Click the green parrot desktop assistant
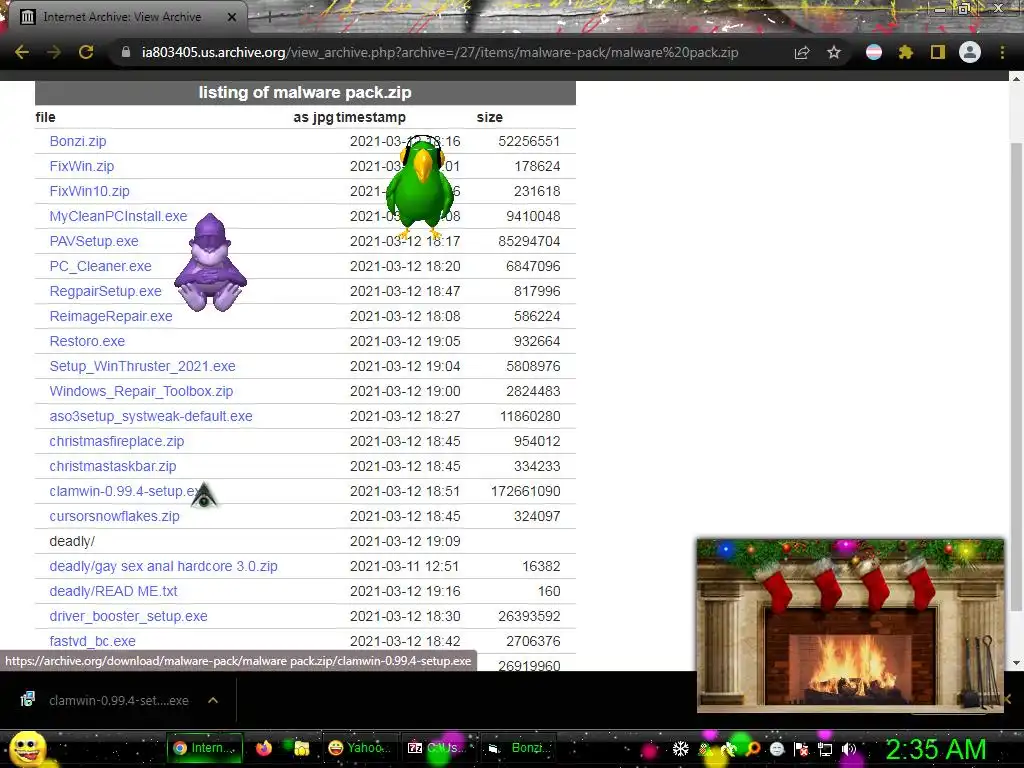The image size is (1024, 768). (x=420, y=189)
